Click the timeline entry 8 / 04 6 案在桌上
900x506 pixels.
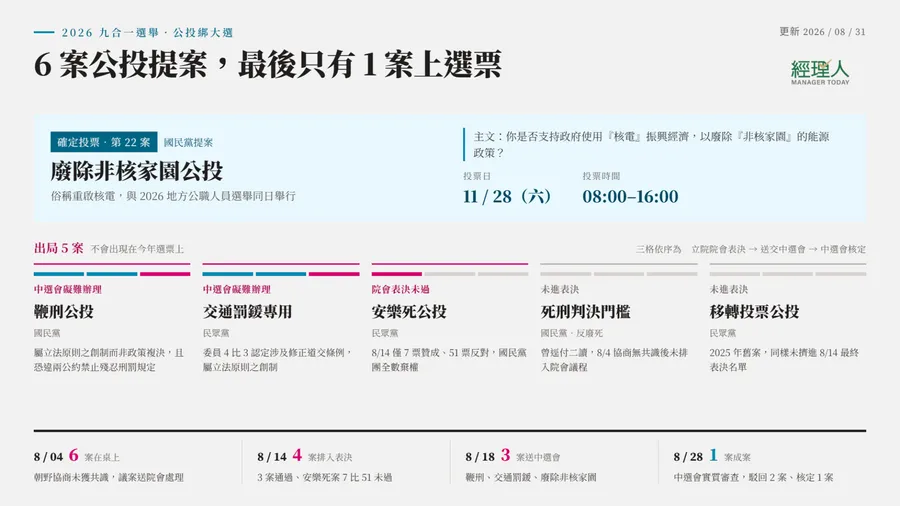pyautogui.click(x=77, y=456)
